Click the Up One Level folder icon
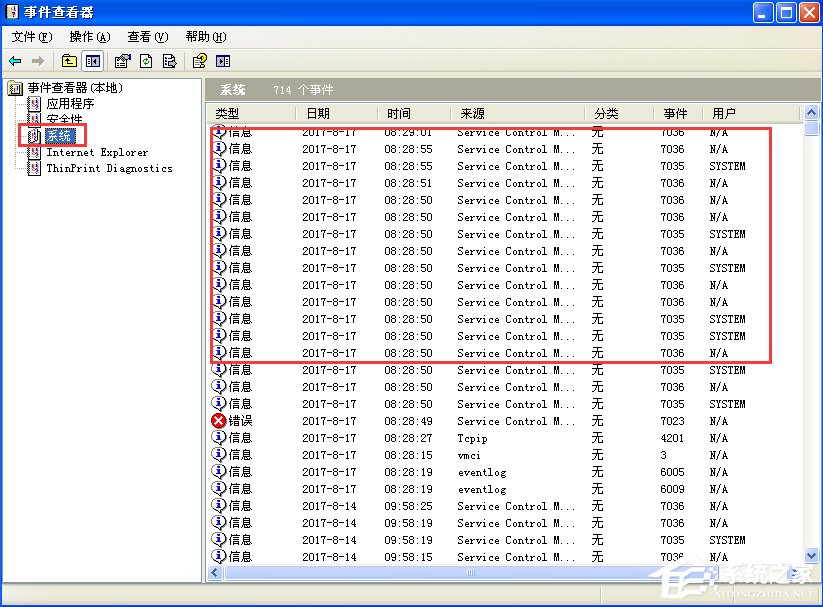 (x=70, y=61)
